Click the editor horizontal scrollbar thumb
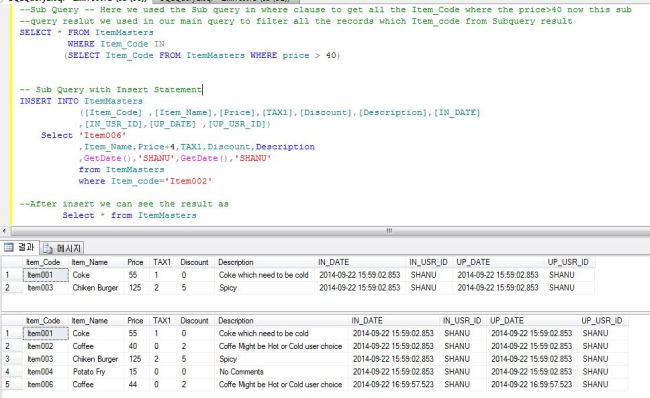The image size is (650, 398). tap(389, 231)
